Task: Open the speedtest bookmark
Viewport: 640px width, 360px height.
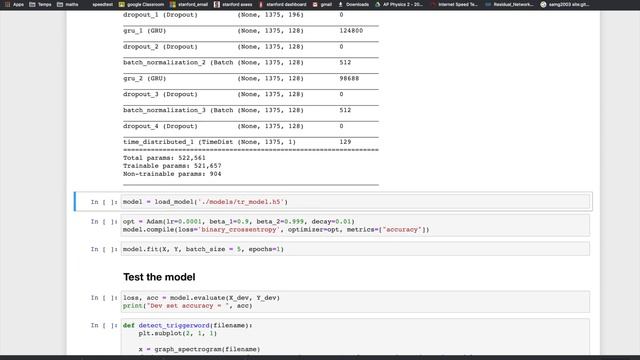Action: pos(102,4)
